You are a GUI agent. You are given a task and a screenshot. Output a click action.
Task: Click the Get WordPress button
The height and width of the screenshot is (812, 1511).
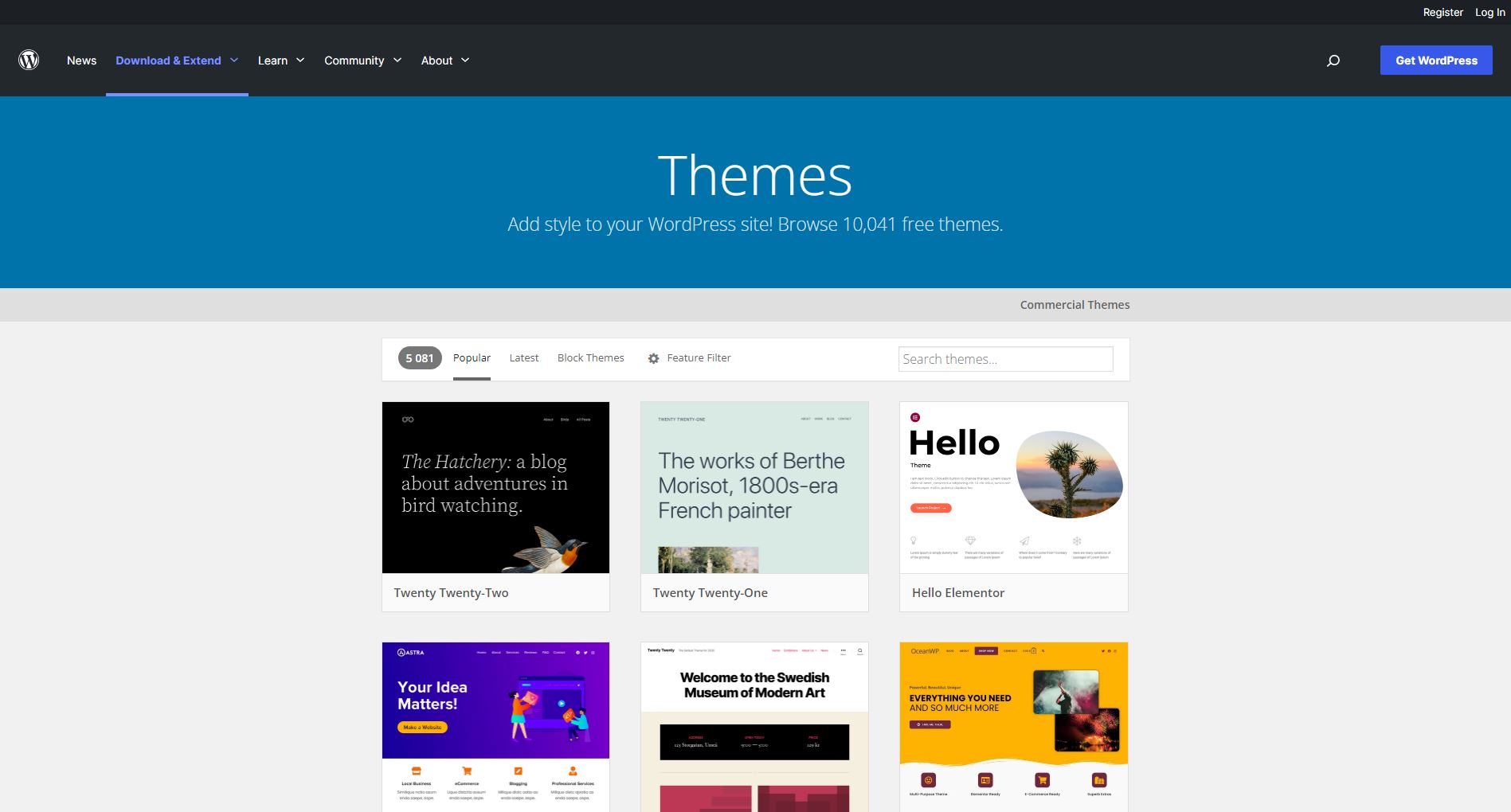[1436, 61]
